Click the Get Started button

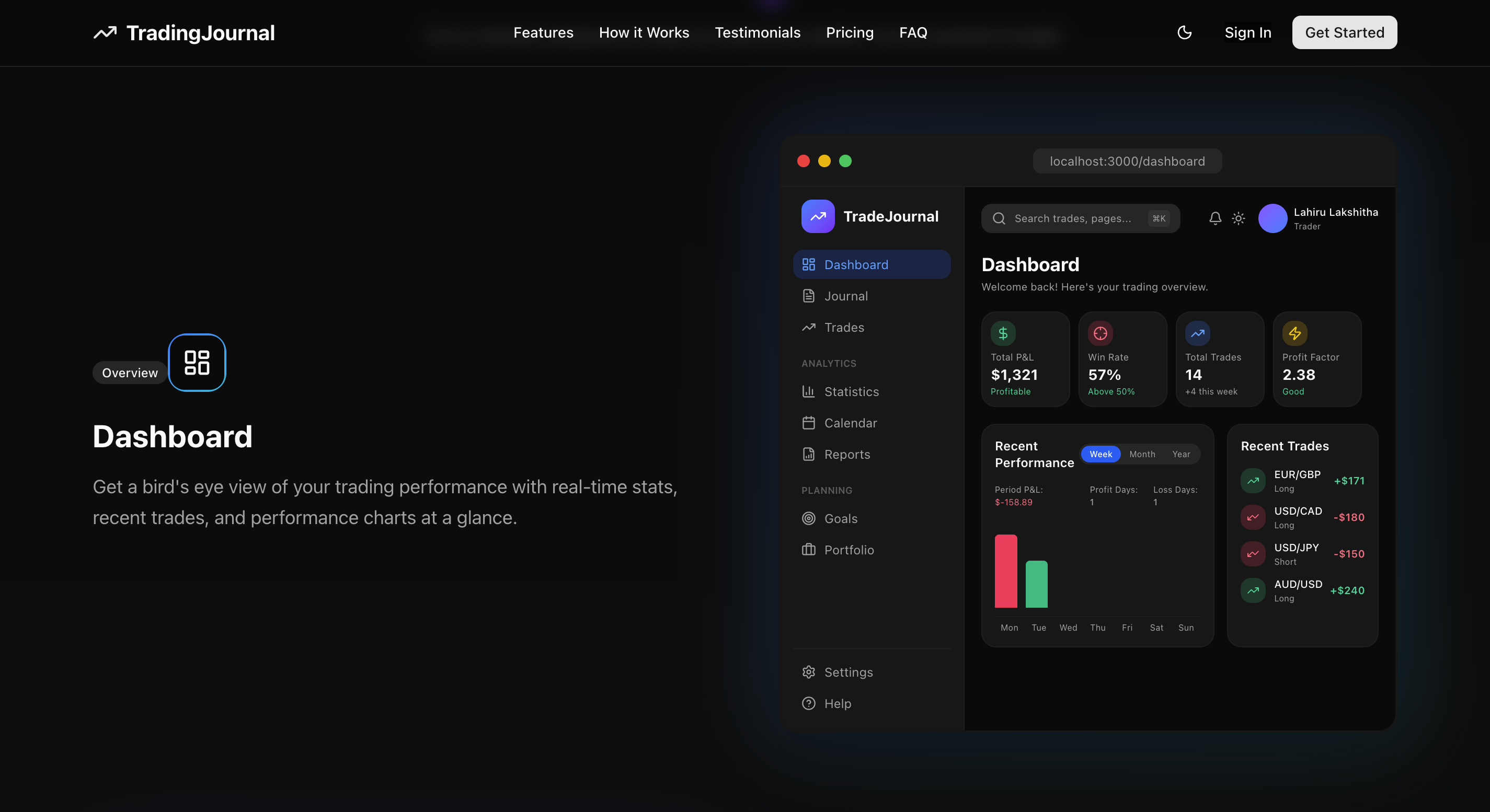(1344, 32)
